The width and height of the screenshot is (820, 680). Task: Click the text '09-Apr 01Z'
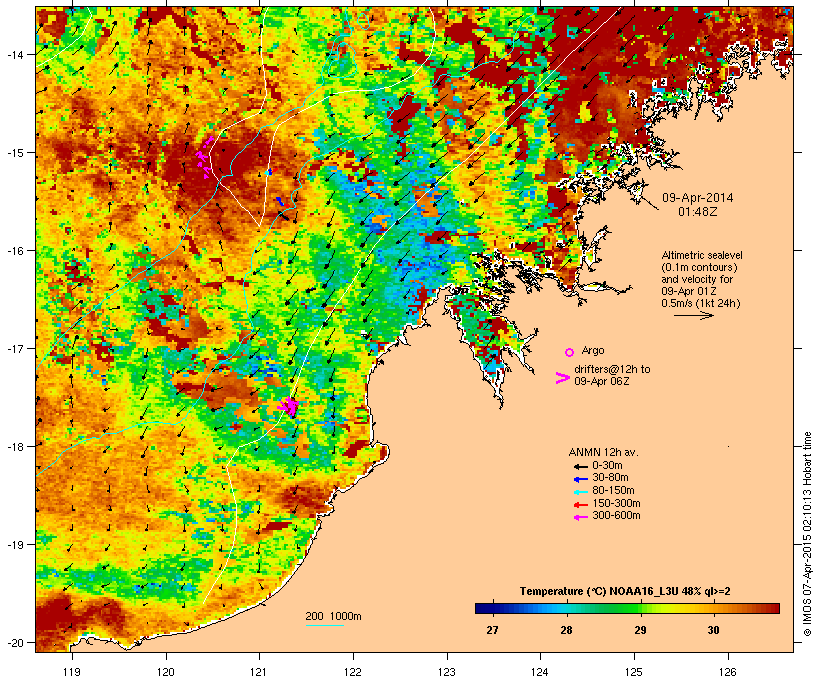689,291
